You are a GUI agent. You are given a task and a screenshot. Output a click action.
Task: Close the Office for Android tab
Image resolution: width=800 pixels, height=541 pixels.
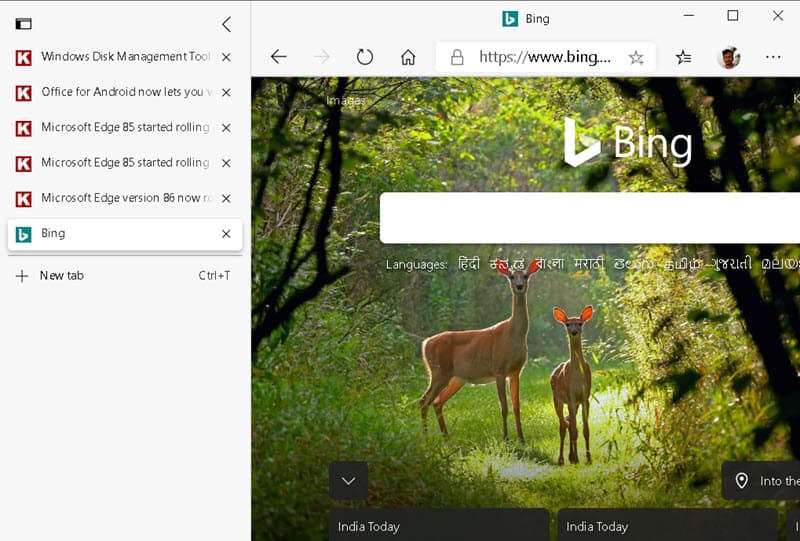(226, 92)
